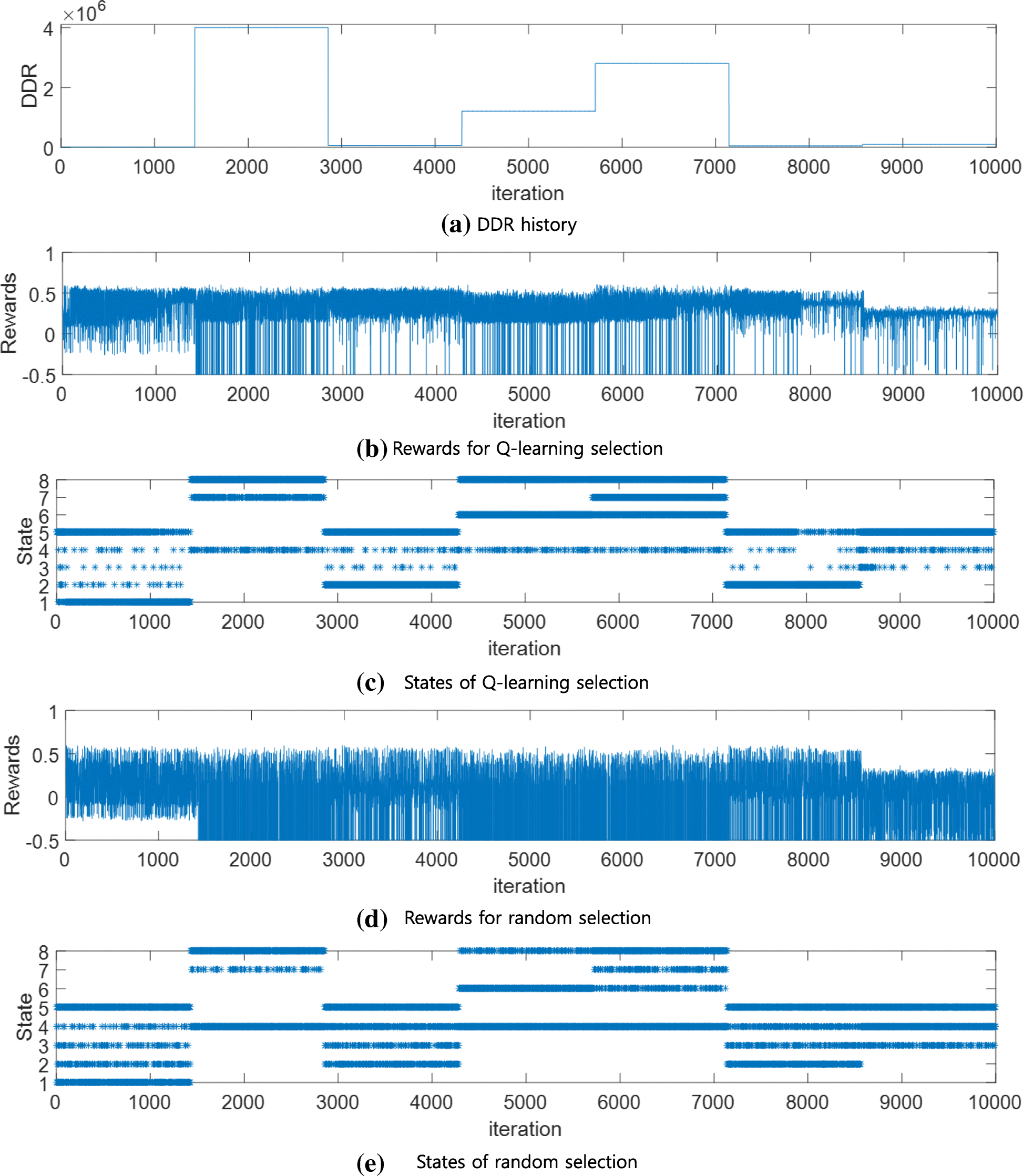Click the "iteration" label under panel (c) plot
Screen dimensions: 1023x1176
tap(524, 649)
